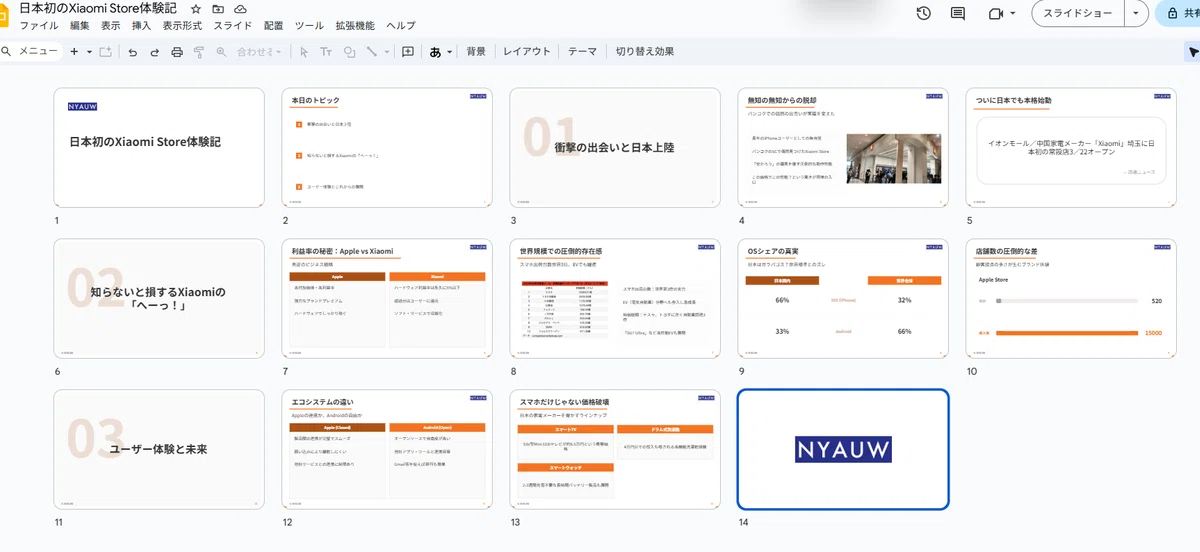This screenshot has width=1200, height=552.
Task: Open the 拡張機能 menu
Action: click(x=355, y=26)
